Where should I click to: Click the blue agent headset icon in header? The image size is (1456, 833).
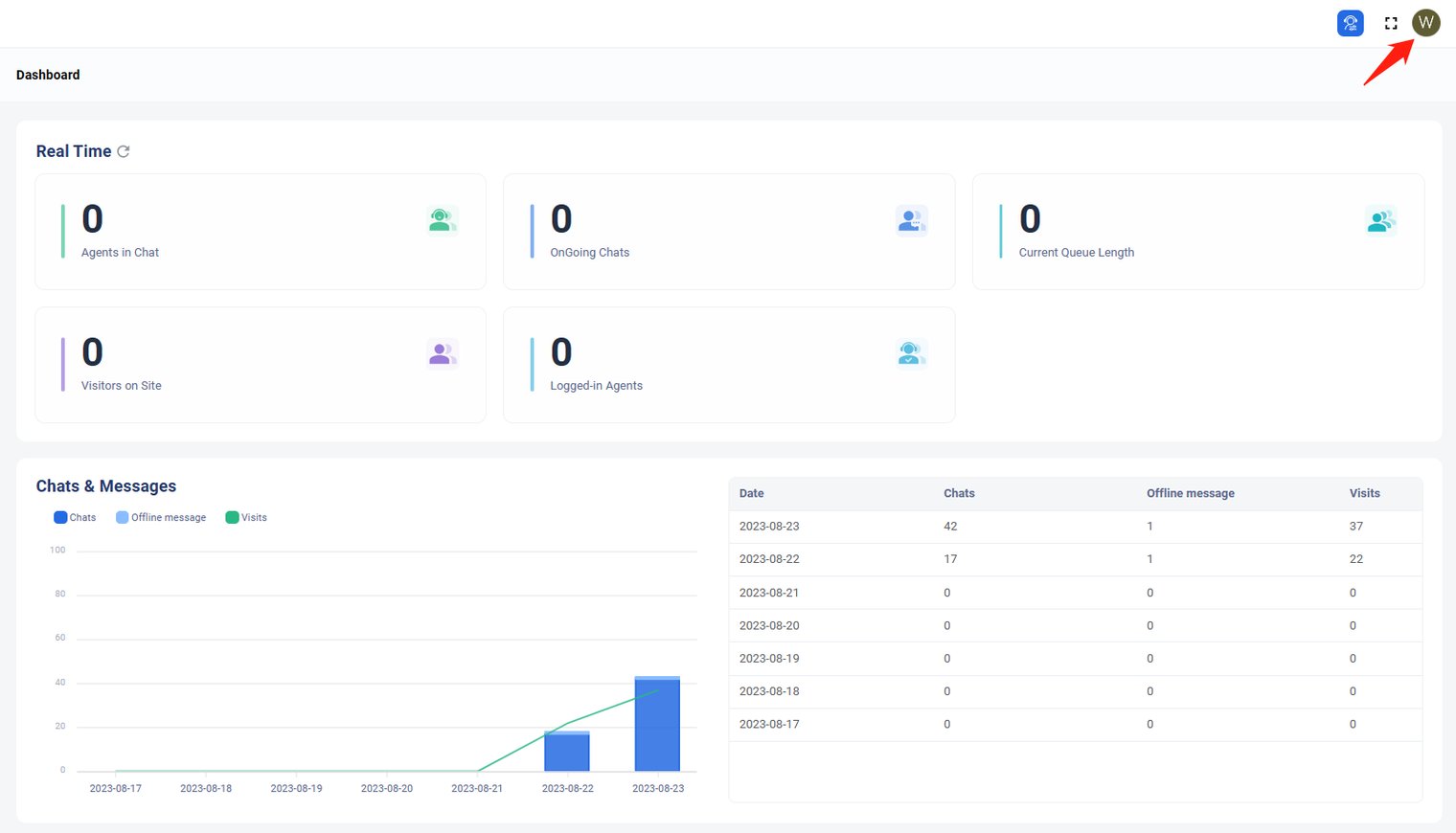pos(1350,23)
